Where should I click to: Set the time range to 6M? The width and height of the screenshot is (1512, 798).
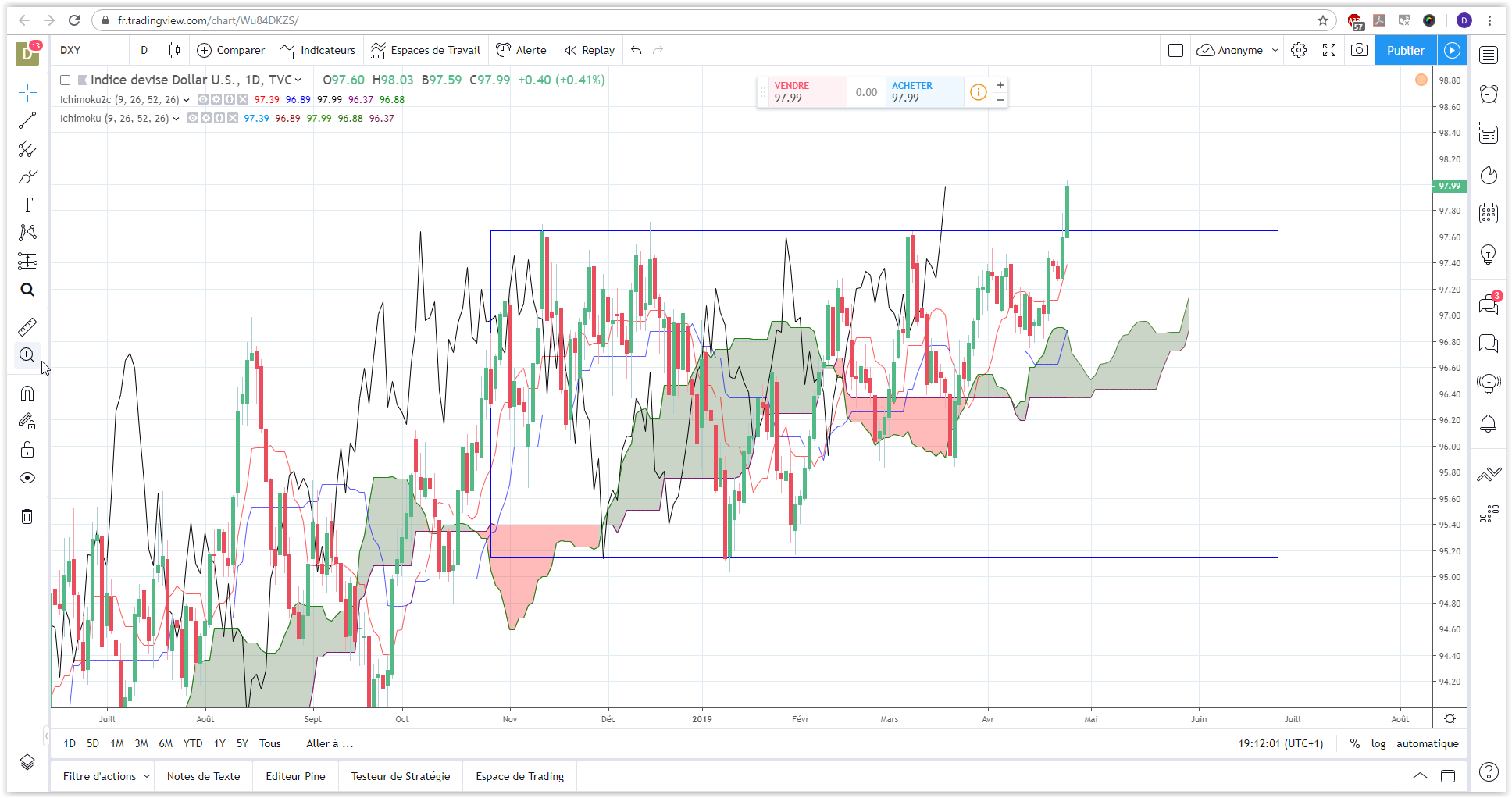[x=166, y=743]
